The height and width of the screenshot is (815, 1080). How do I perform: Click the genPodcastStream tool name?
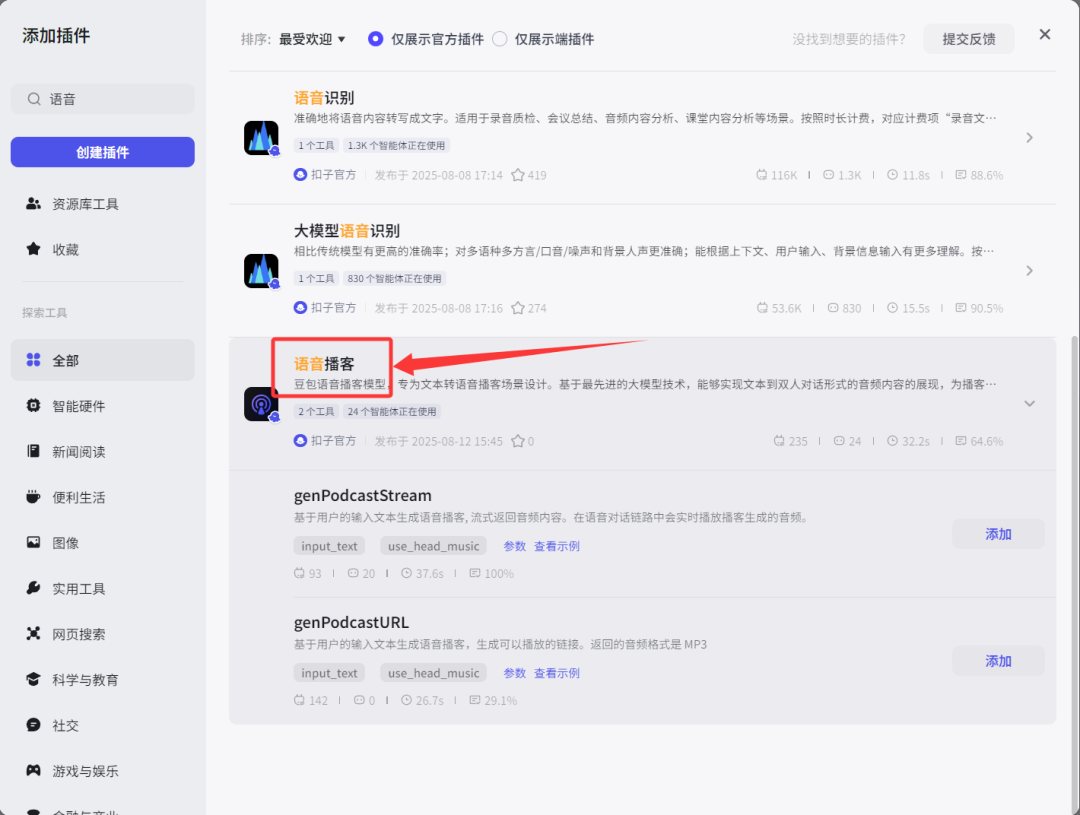362,495
